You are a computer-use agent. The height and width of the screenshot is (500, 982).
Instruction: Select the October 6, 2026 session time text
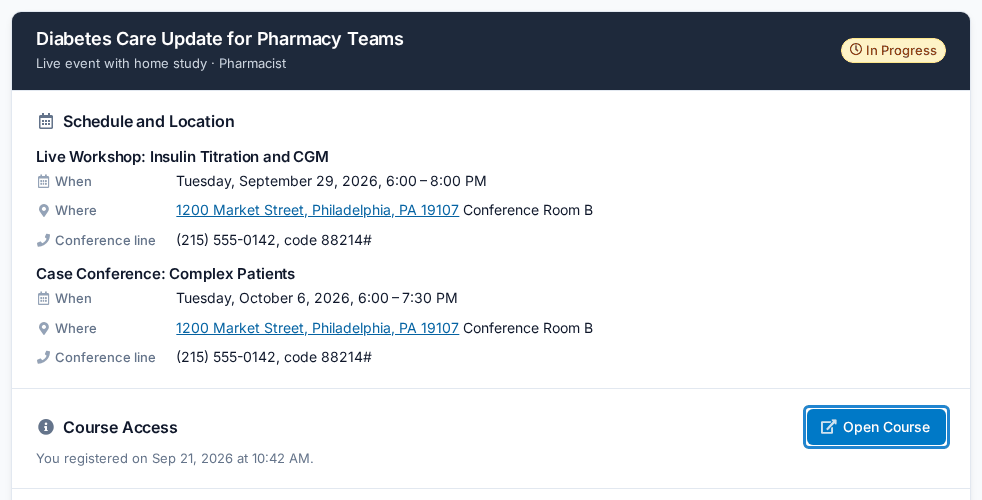(x=317, y=299)
